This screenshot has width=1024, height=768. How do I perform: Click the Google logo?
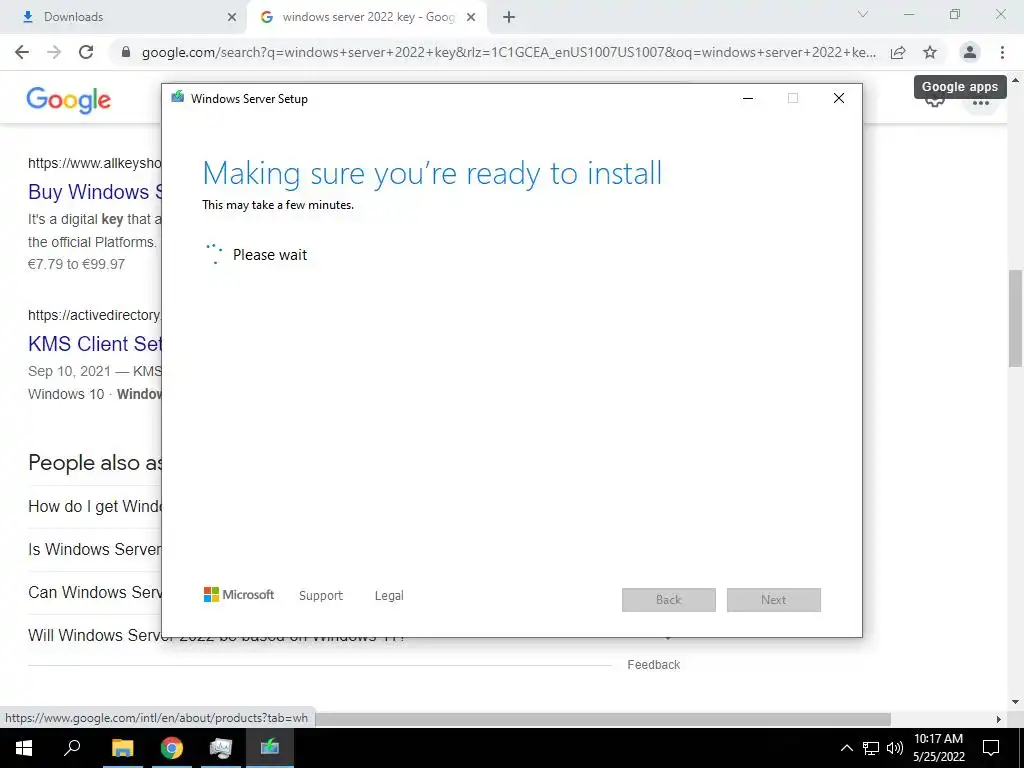(69, 100)
